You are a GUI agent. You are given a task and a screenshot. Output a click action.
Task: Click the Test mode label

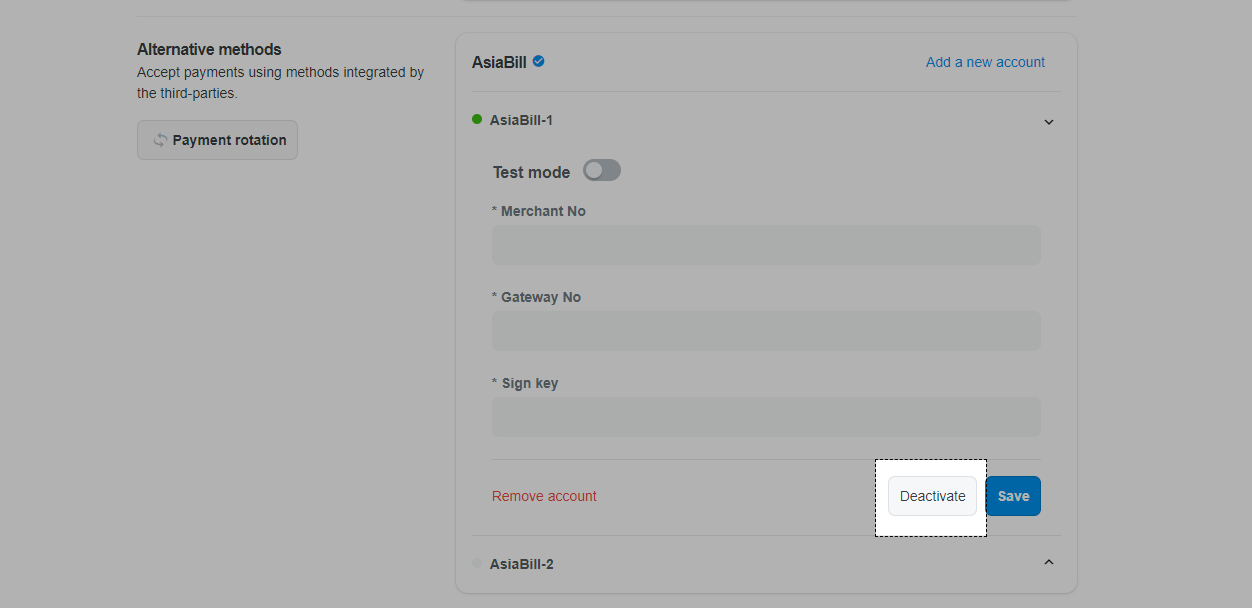(531, 172)
